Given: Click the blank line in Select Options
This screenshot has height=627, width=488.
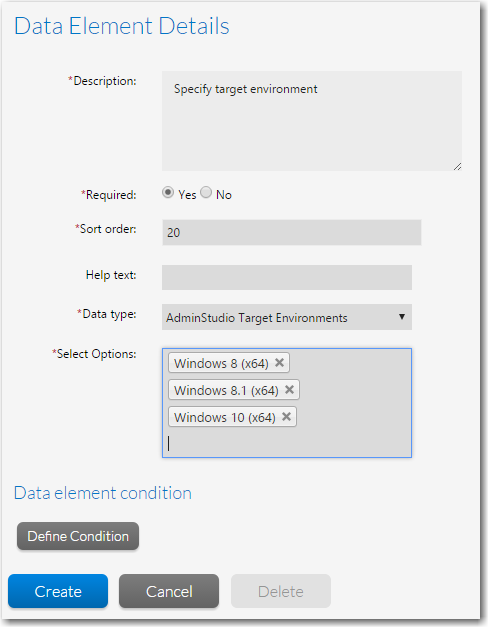Looking at the screenshot, I should click(287, 443).
